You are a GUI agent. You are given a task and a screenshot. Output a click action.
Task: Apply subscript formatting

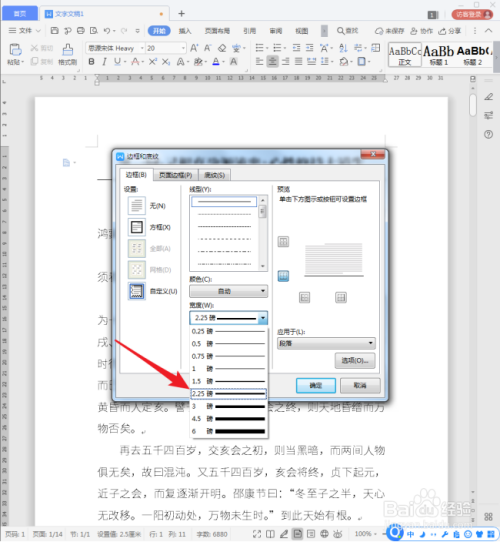pos(166,62)
